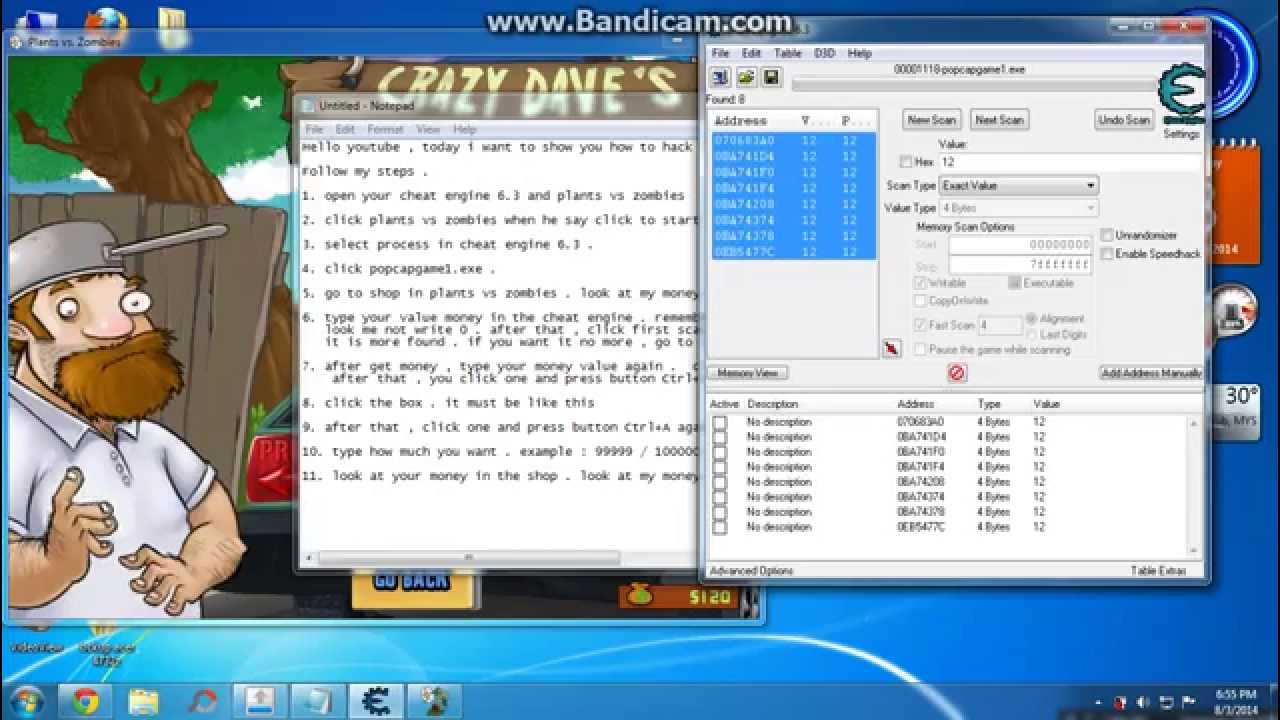This screenshot has height=720, width=1280.
Task: Tick Active box for address 070683A0 row
Action: [719, 422]
